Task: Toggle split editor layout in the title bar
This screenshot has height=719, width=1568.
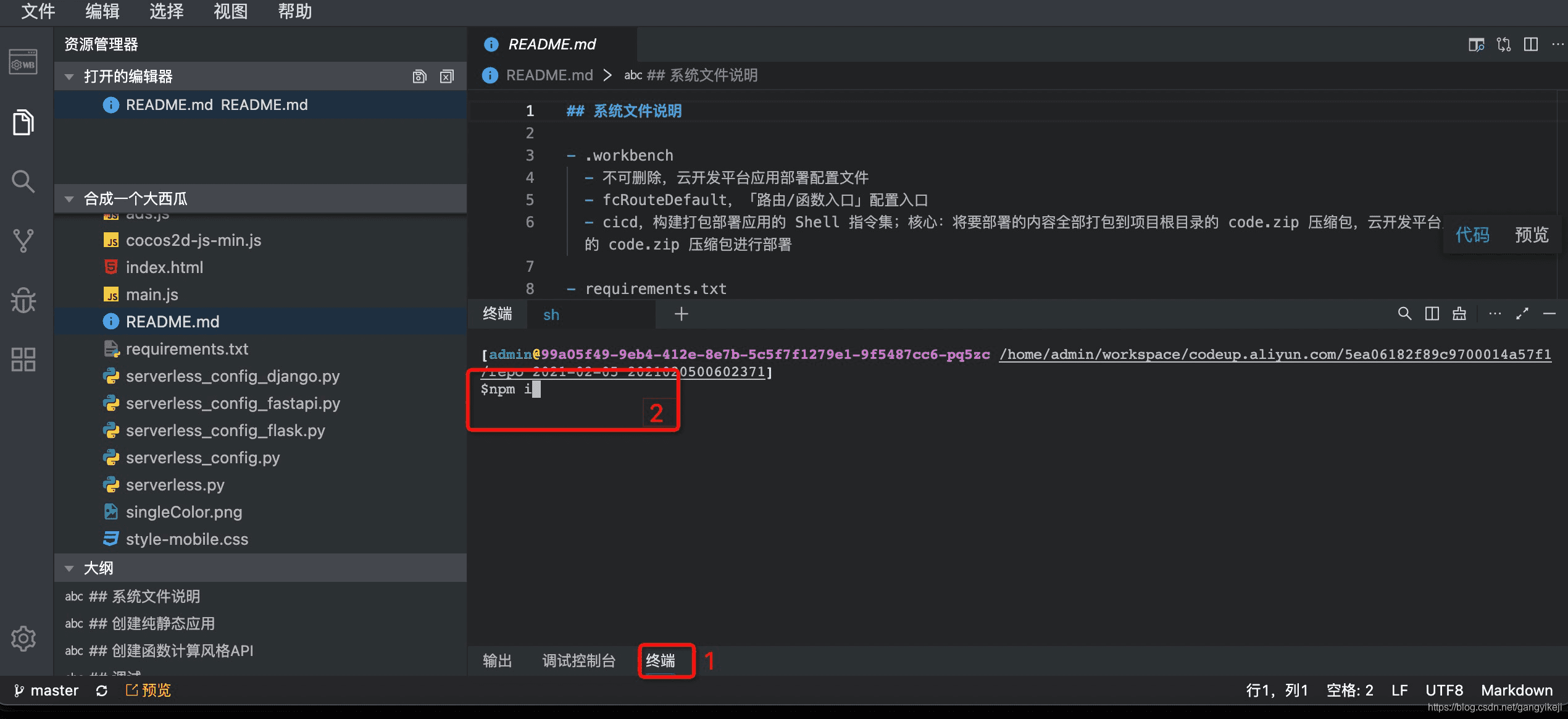Action: (x=1531, y=44)
